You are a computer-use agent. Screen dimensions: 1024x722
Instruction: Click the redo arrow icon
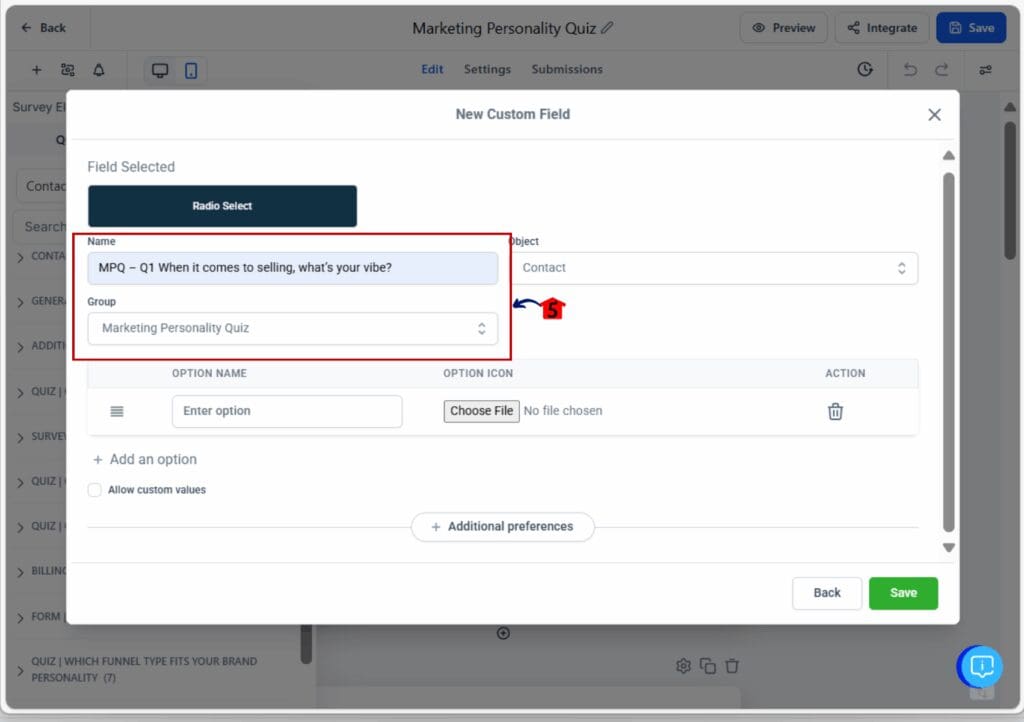(x=941, y=70)
